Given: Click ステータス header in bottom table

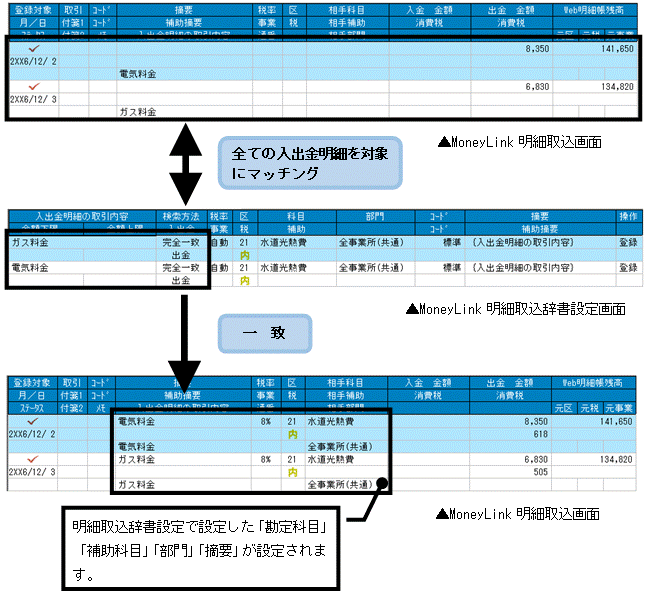Looking at the screenshot, I should 32,408.
